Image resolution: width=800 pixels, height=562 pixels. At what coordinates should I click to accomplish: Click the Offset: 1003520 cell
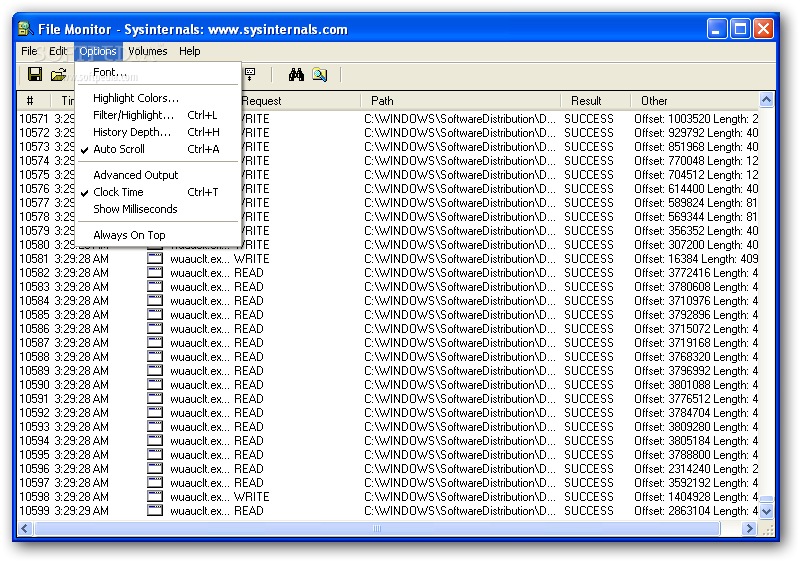click(x=696, y=119)
